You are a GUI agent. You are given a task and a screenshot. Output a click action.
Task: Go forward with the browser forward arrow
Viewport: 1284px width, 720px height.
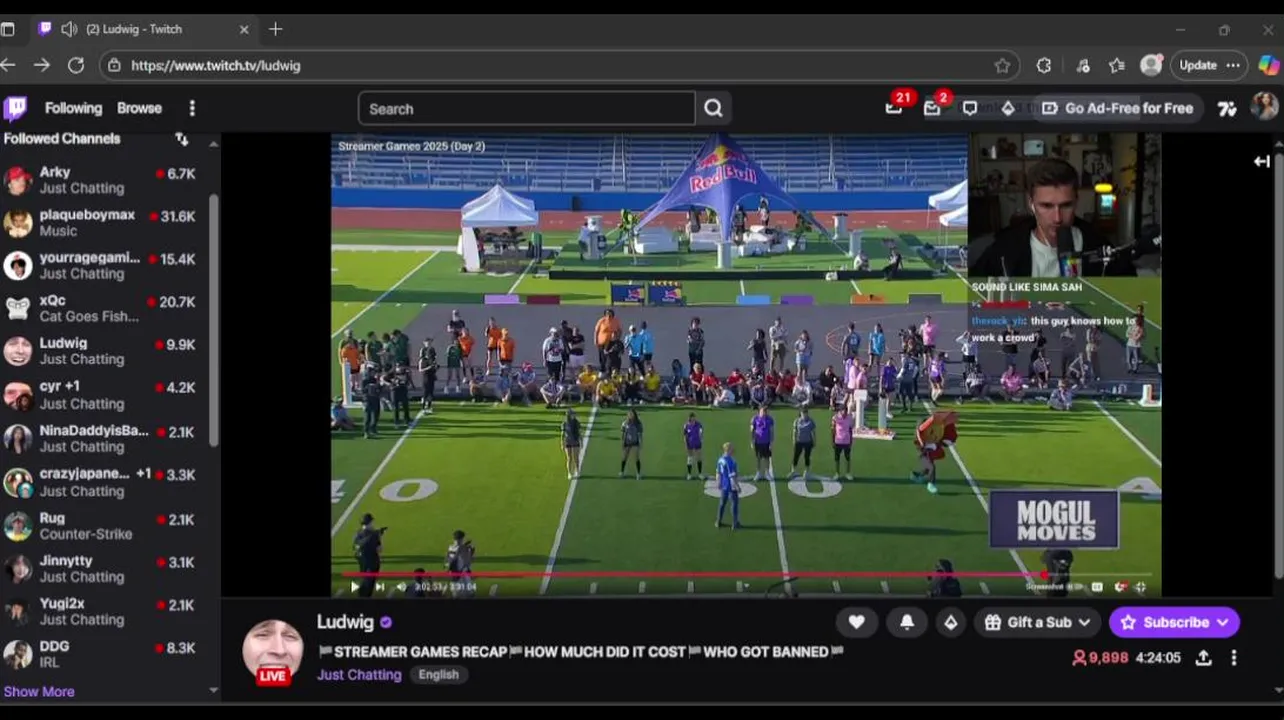tap(42, 65)
